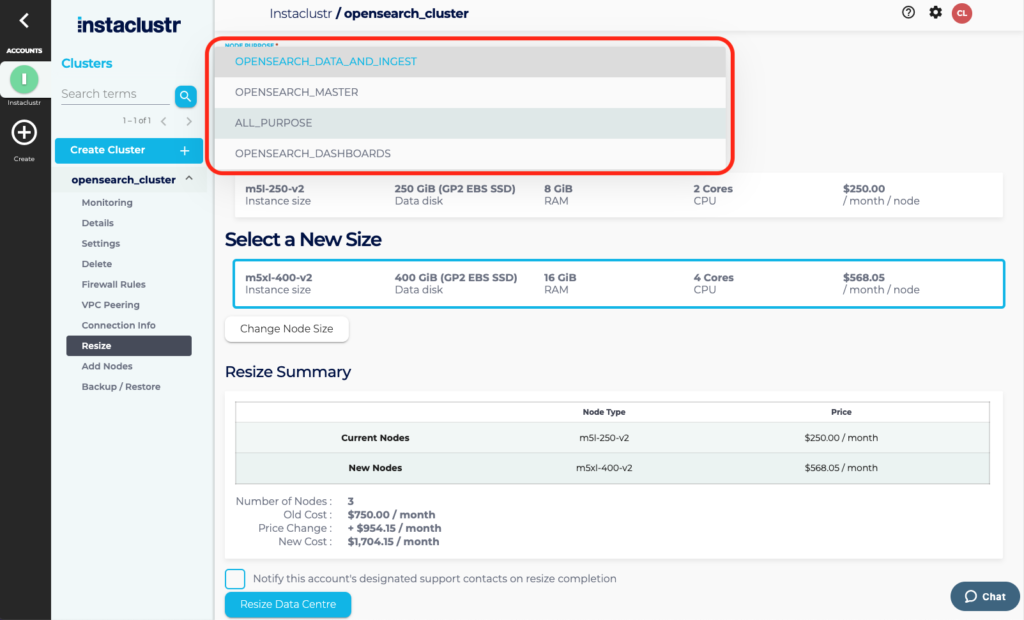Open Firewall Rules in sidebar

[113, 285]
